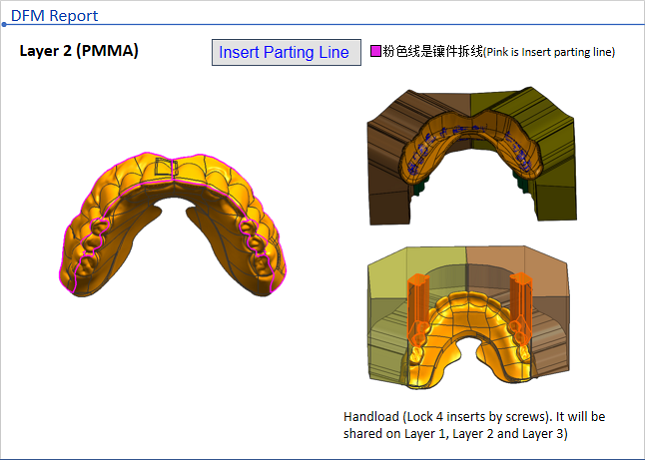Screen dimensions: 645x460
Task: Select the Layer 2 (PMMA) heading
Action: (79, 50)
